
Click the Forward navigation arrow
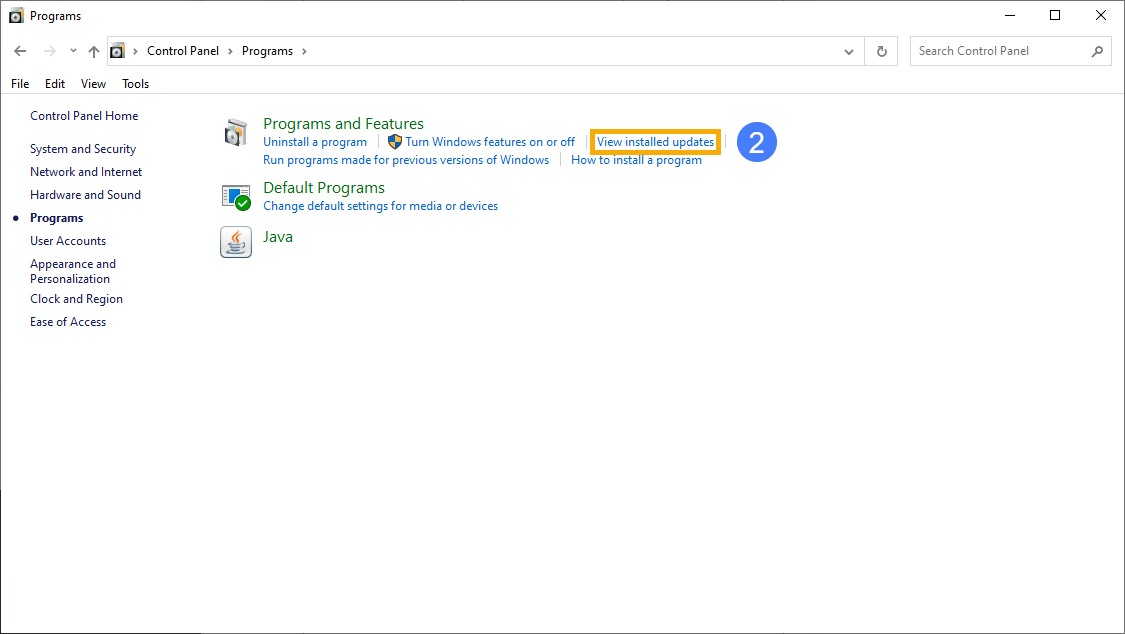(x=50, y=51)
